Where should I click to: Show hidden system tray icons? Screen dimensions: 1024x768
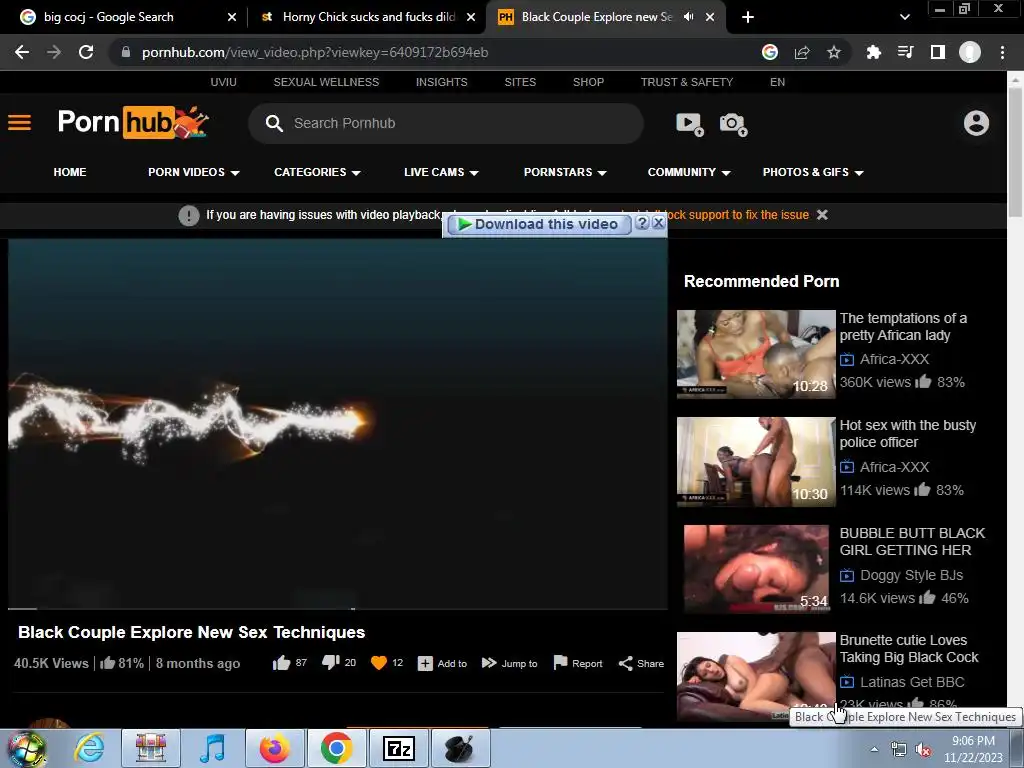(x=874, y=749)
